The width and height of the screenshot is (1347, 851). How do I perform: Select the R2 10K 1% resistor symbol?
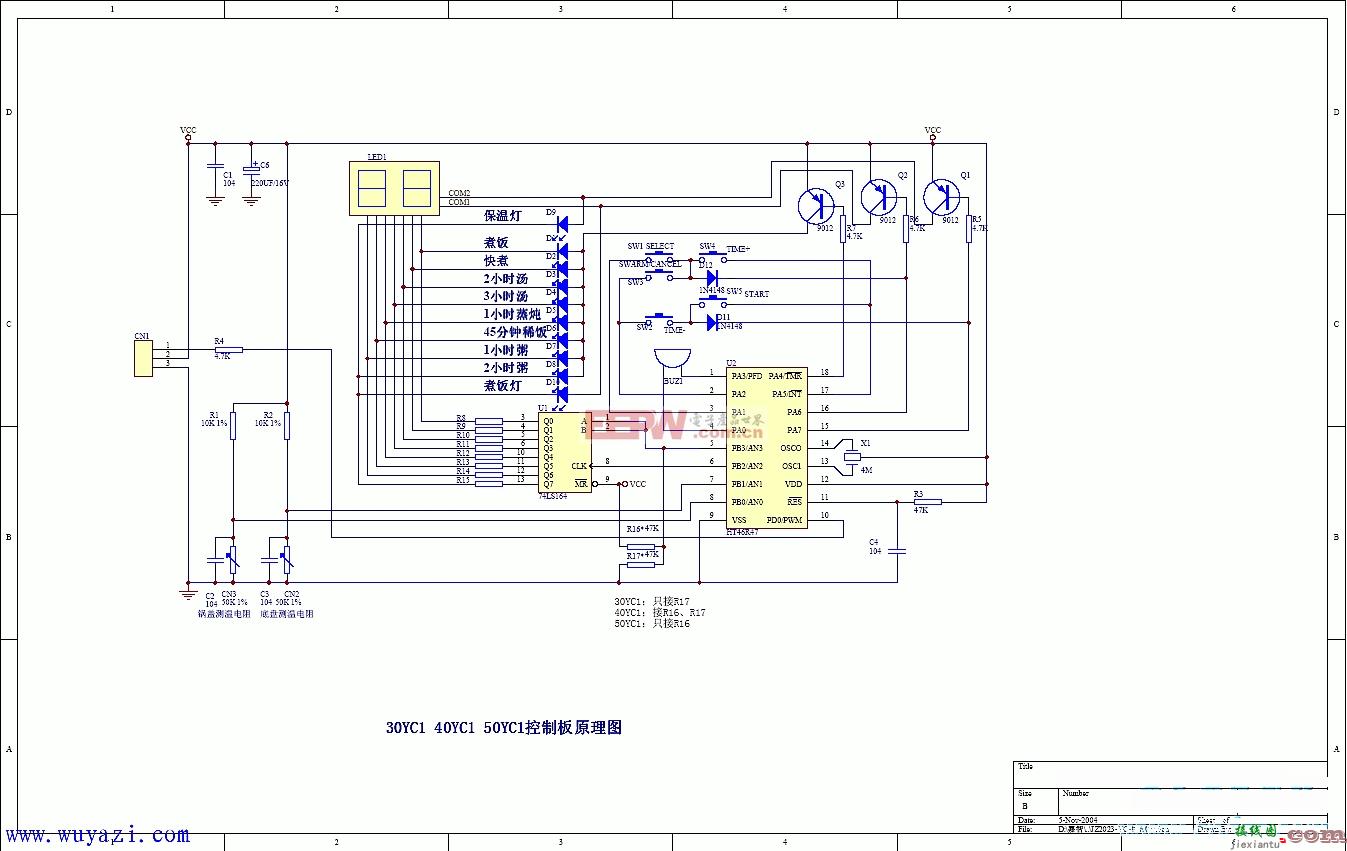286,425
